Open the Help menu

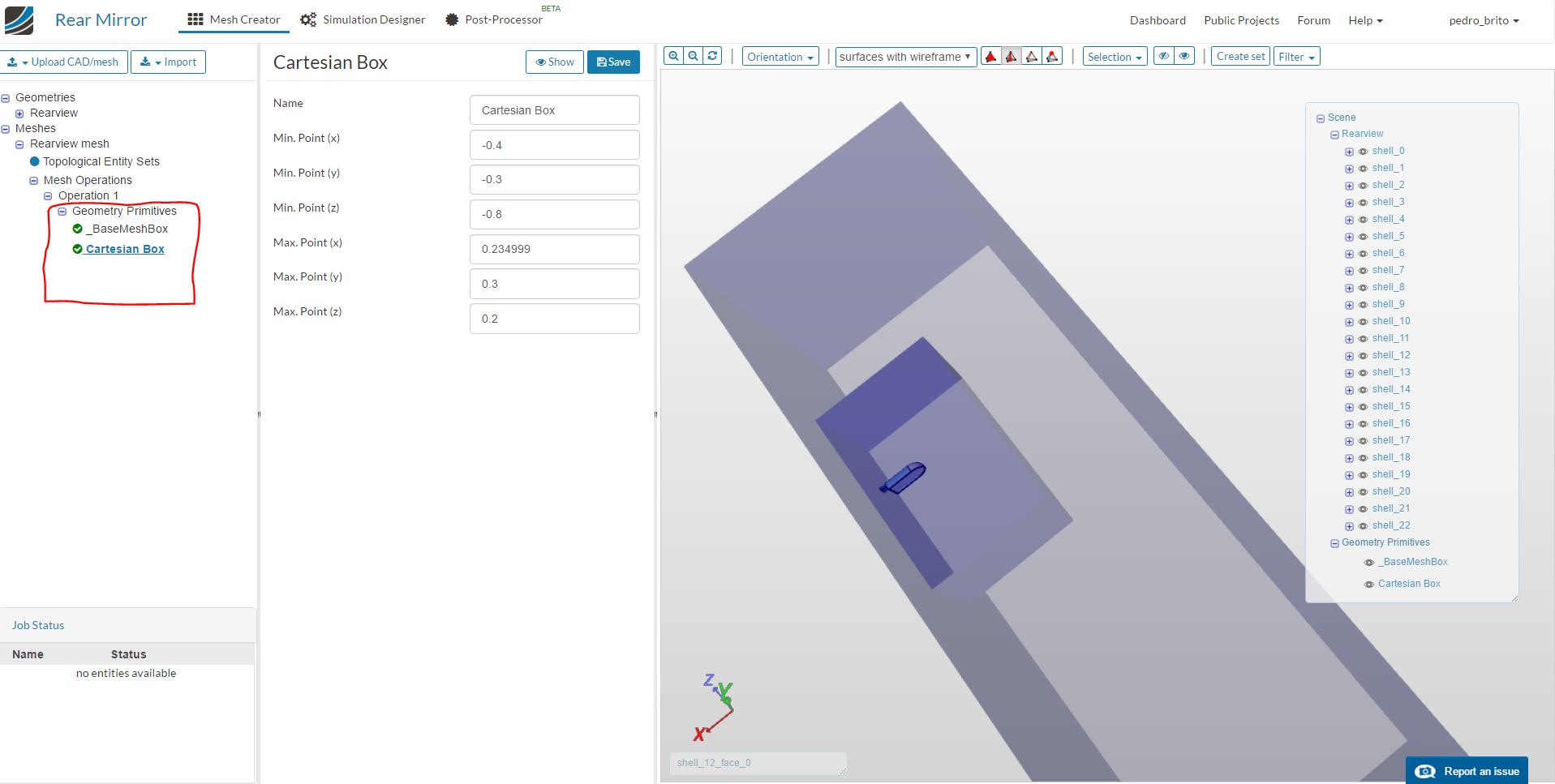click(1365, 20)
